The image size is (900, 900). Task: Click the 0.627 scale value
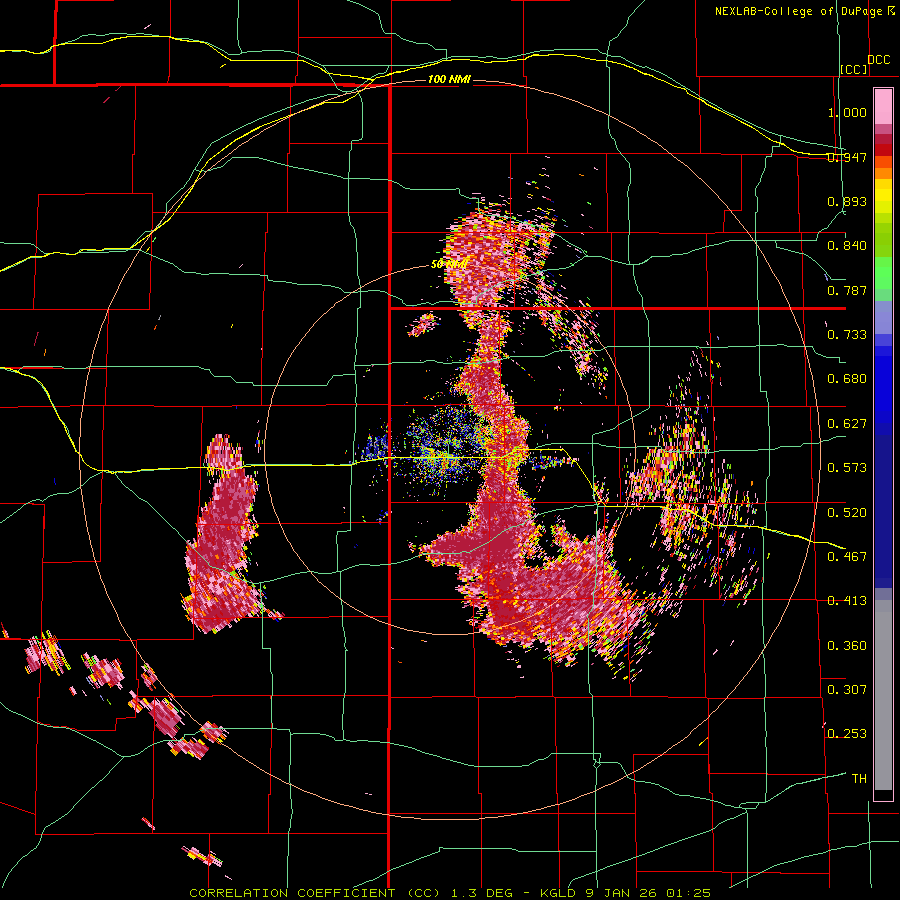tap(847, 424)
